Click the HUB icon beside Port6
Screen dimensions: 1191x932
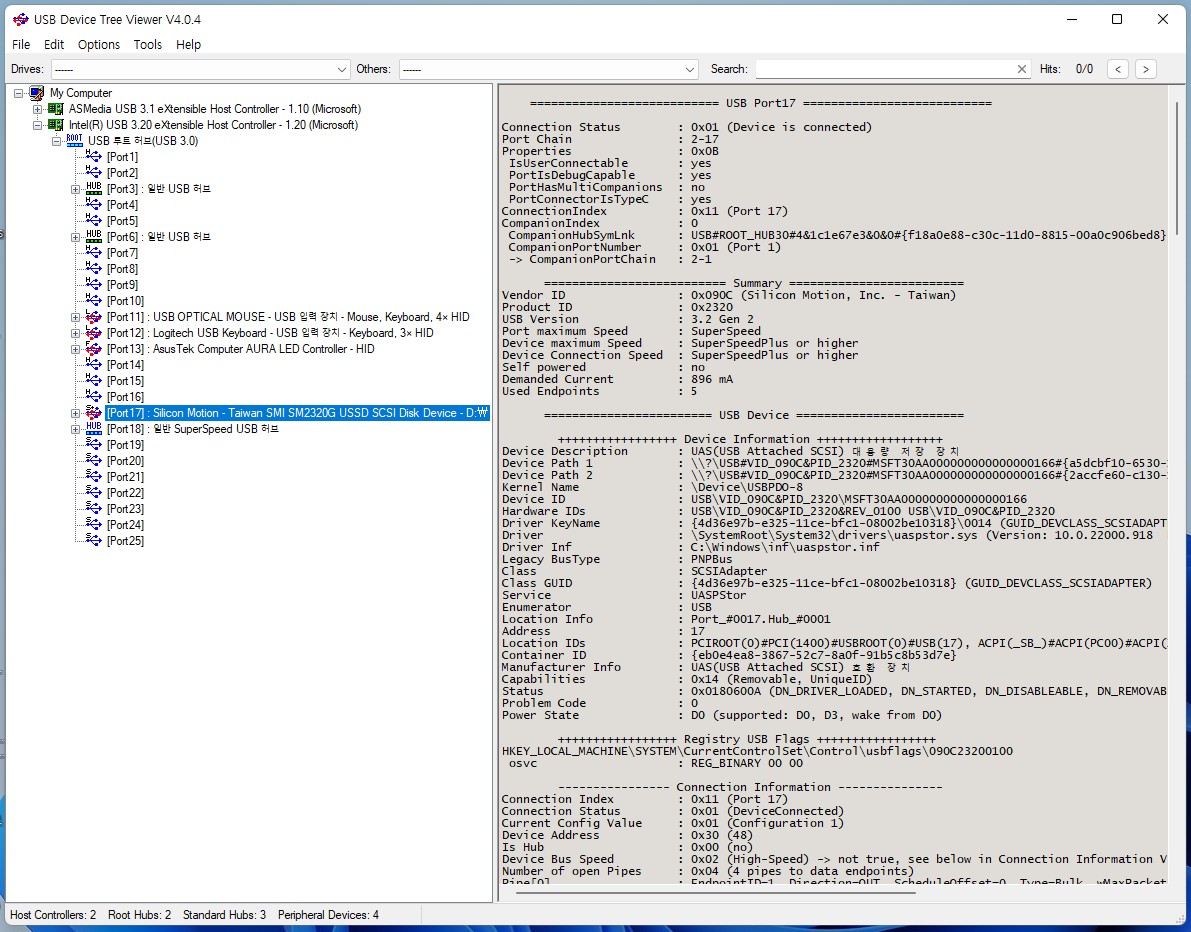coord(93,236)
